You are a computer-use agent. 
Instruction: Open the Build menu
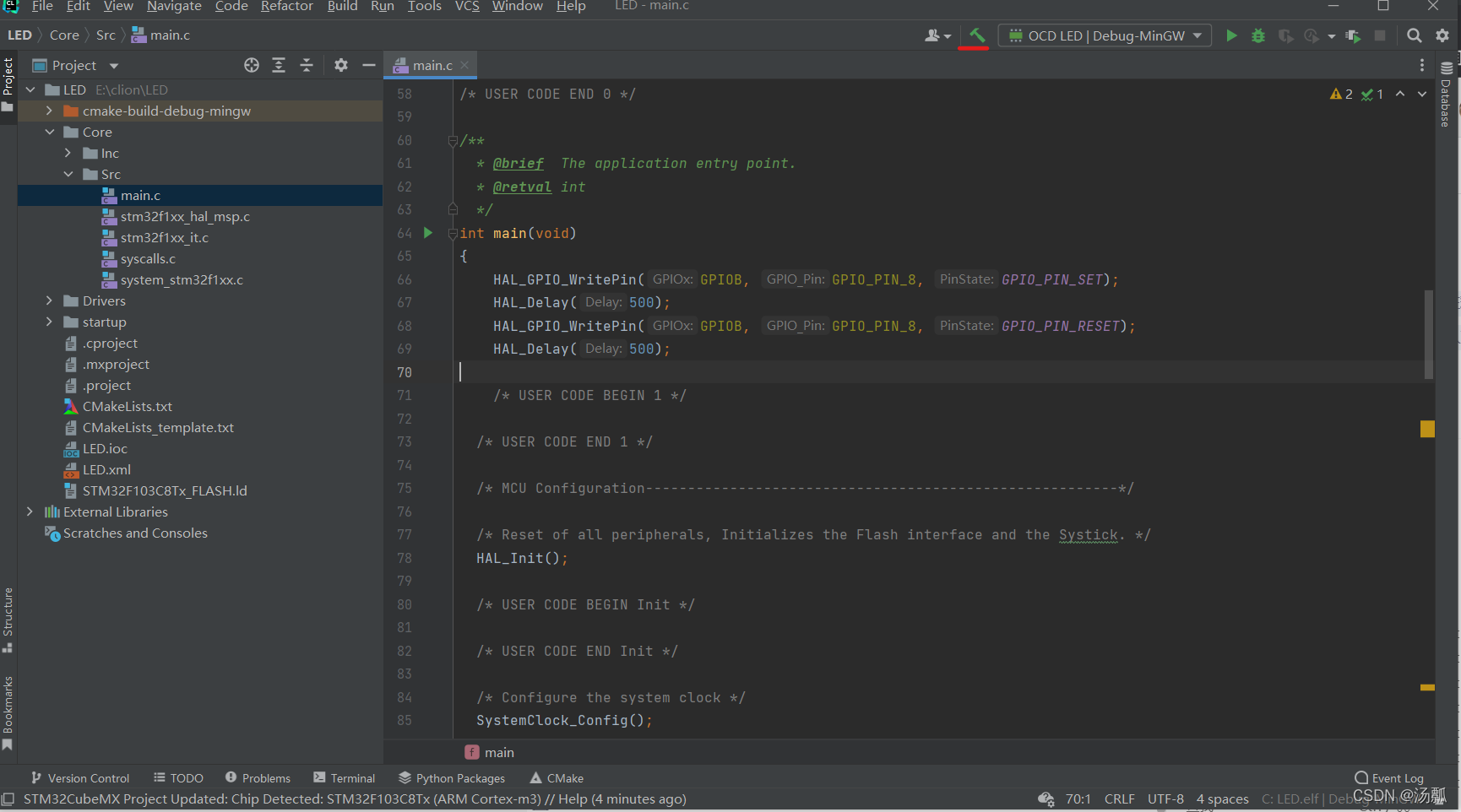[x=342, y=6]
